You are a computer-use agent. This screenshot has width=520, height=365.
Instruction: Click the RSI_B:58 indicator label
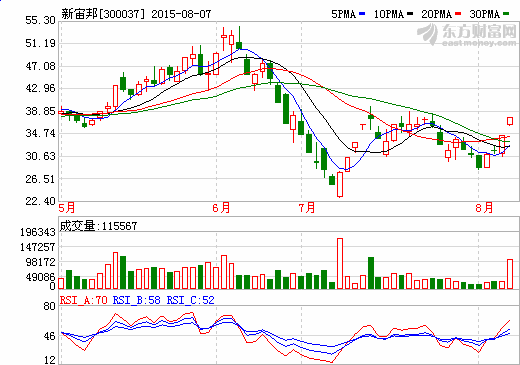pos(137,300)
